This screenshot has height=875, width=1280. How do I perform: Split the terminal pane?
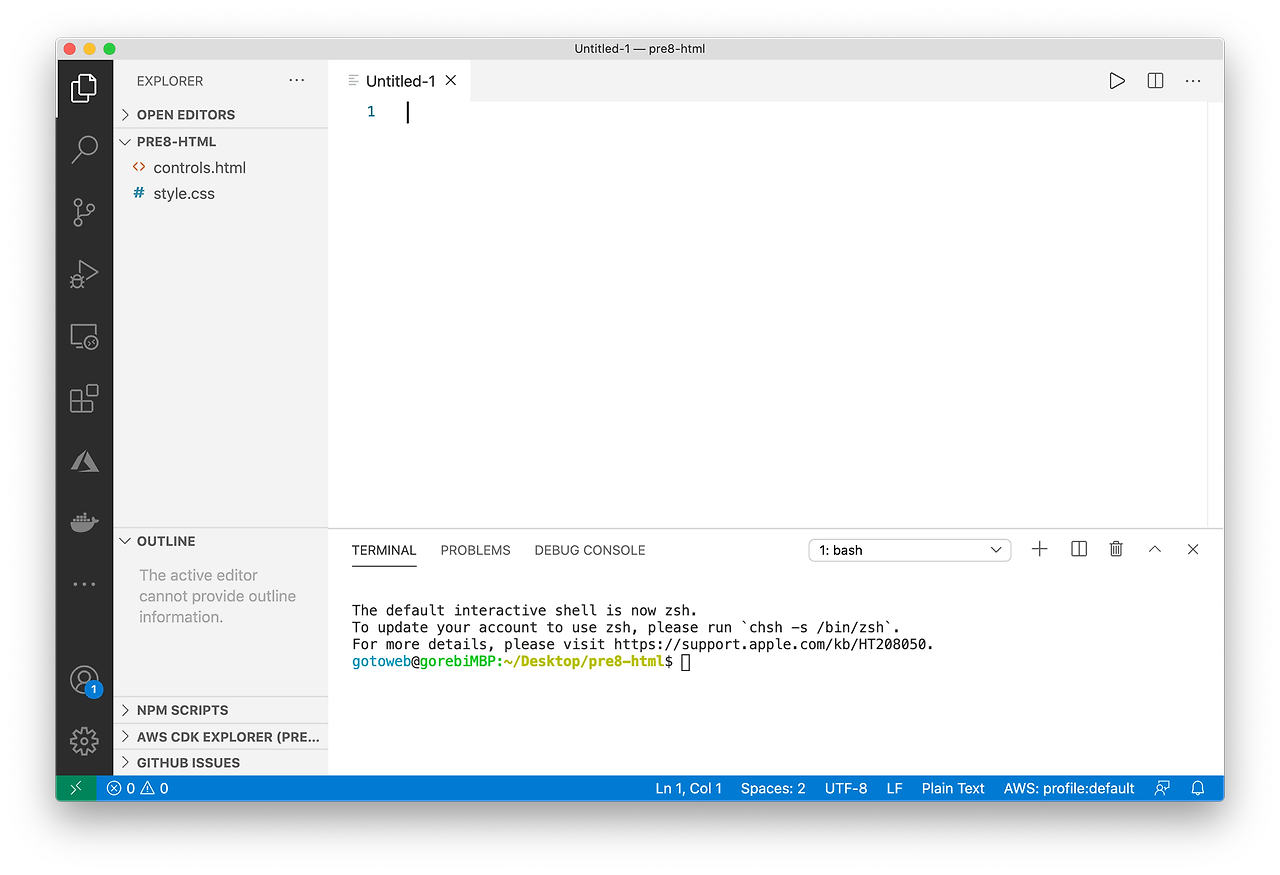point(1079,549)
